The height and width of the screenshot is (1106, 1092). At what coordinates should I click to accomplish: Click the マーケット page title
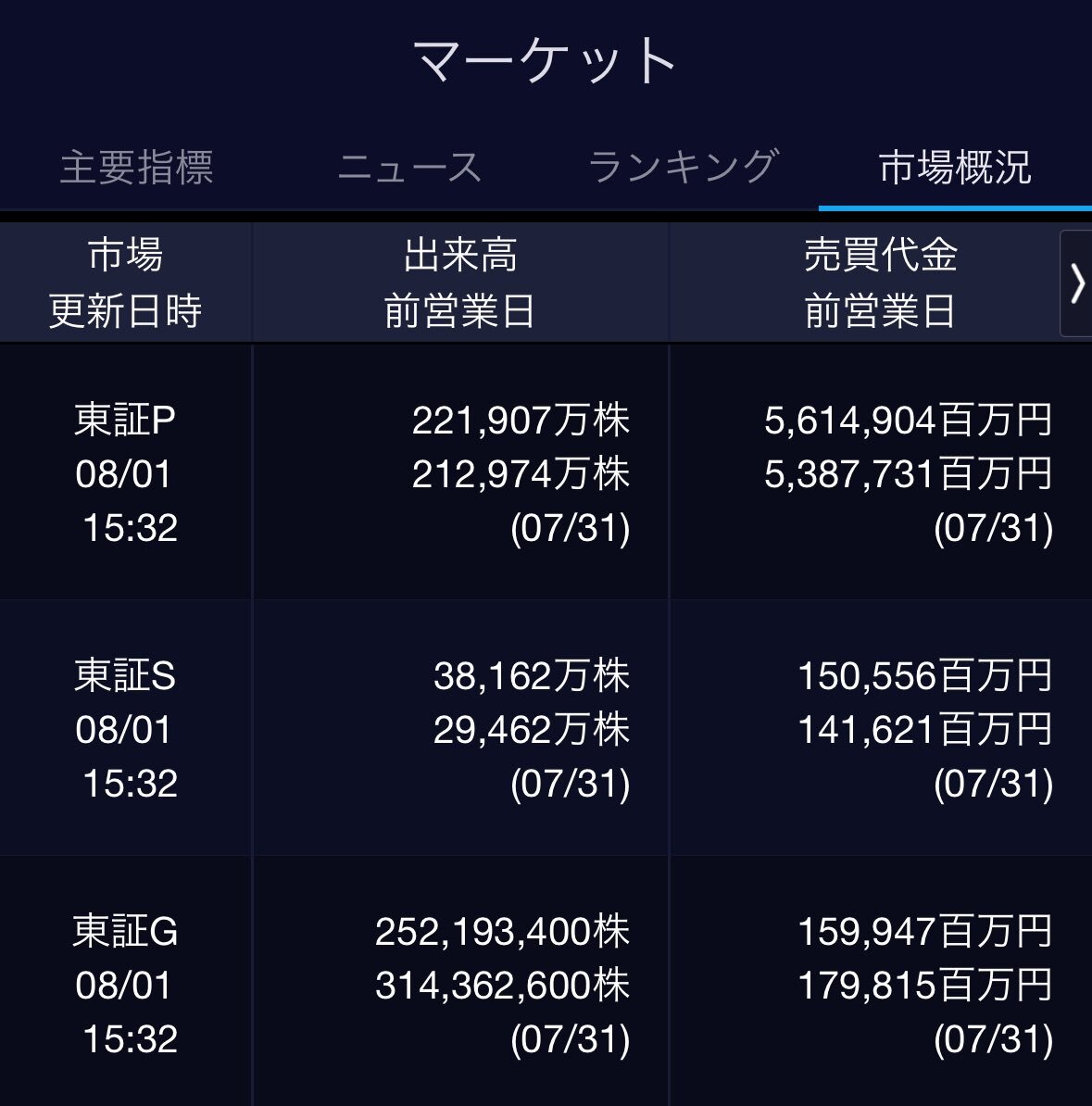point(546,61)
